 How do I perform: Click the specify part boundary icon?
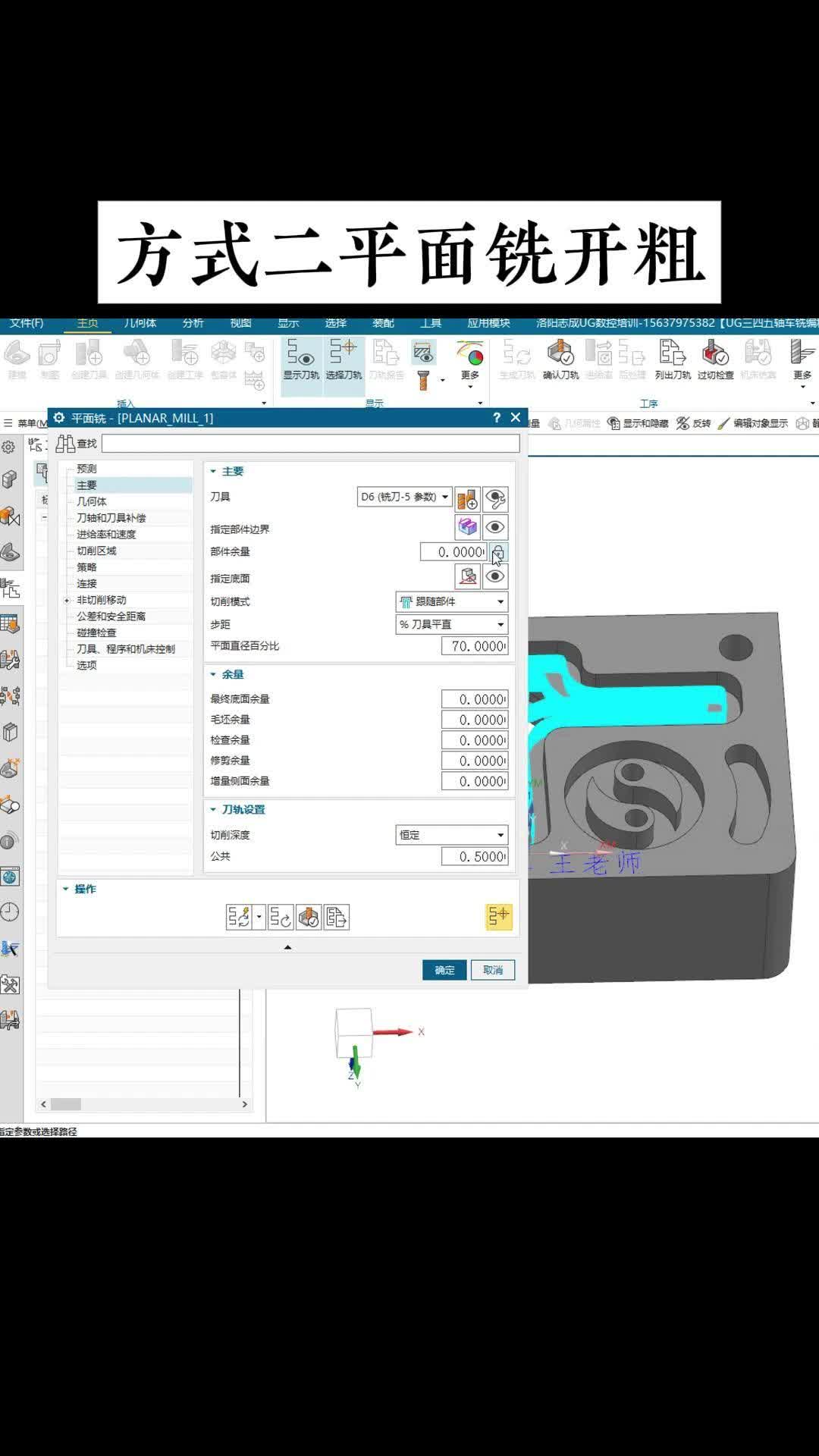coord(468,527)
